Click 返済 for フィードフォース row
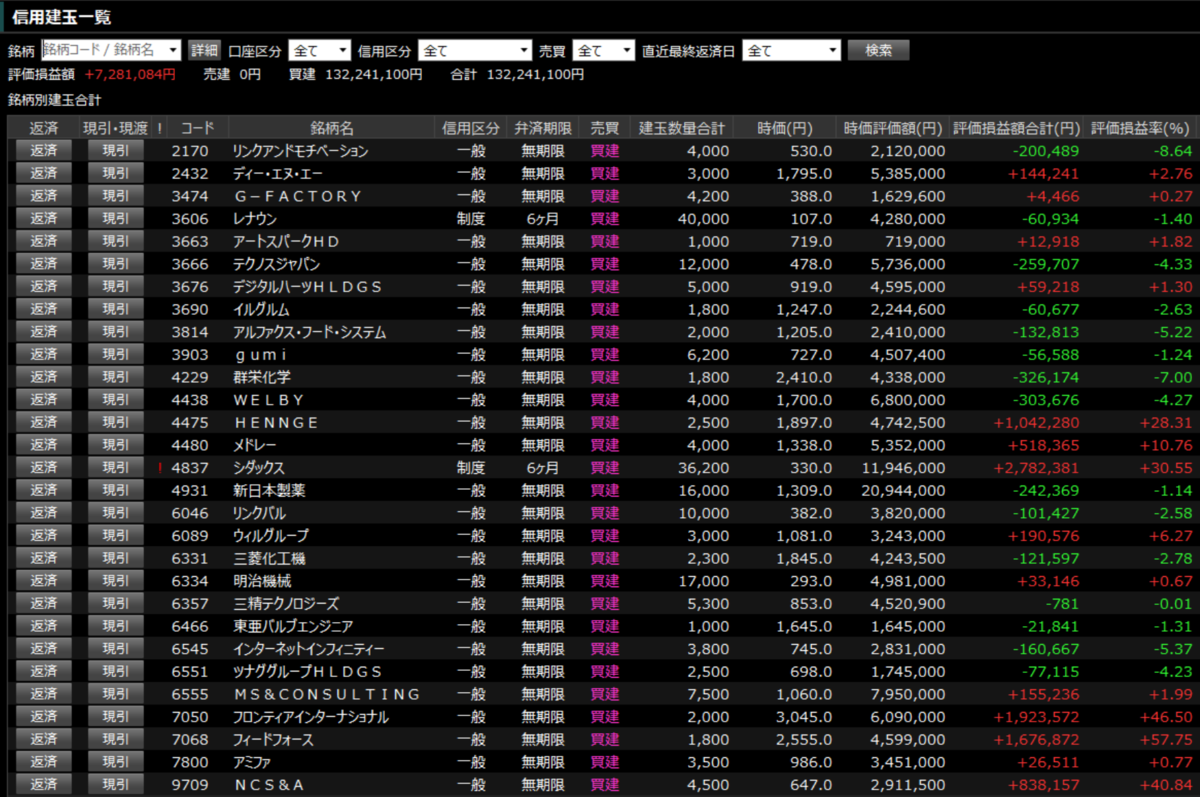Viewport: 1200px width, 797px height. pos(44,739)
